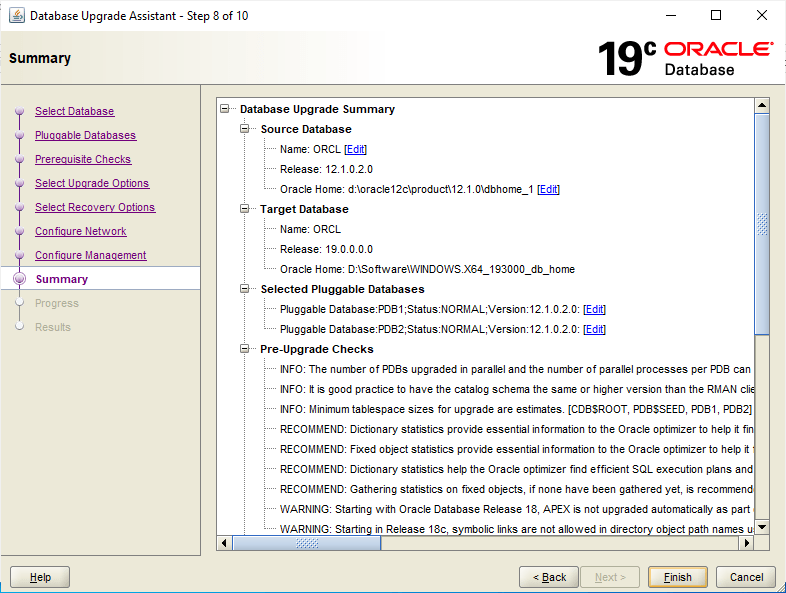Click the Java app icon in title bar
This screenshot has width=786, height=593.
click(17, 16)
